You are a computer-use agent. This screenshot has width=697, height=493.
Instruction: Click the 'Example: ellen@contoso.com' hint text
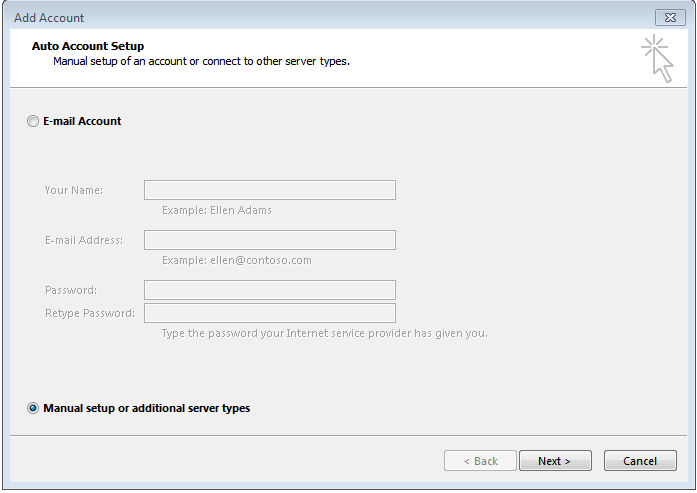point(236,261)
